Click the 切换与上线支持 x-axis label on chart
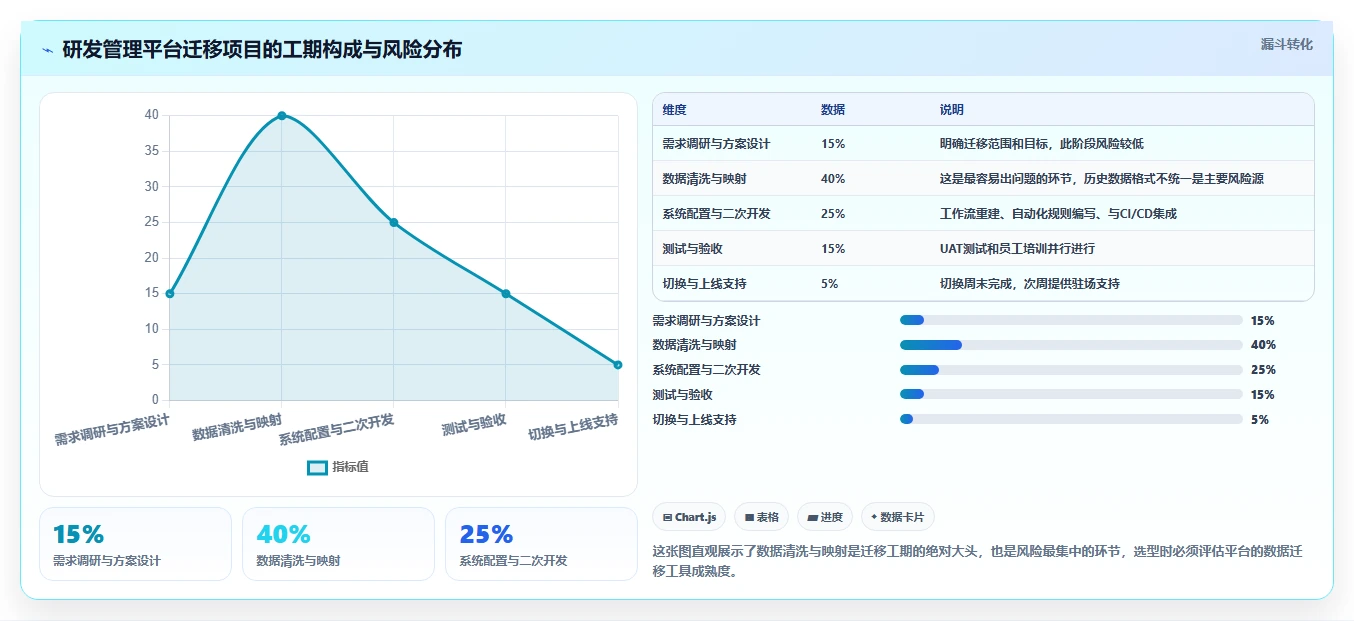Image resolution: width=1354 pixels, height=621 pixels. pos(573,428)
